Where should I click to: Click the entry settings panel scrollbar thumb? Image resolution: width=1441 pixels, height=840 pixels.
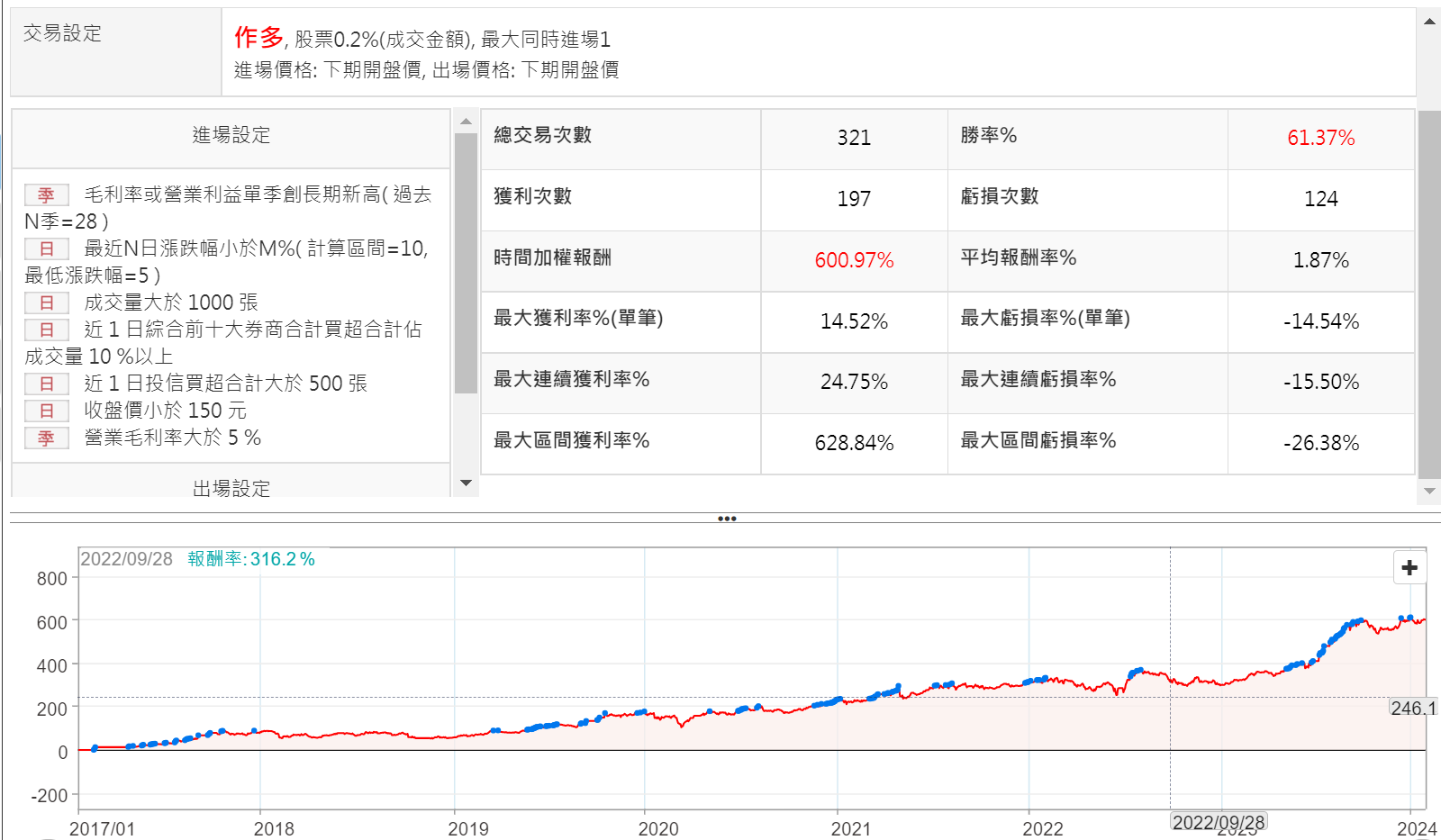466,263
